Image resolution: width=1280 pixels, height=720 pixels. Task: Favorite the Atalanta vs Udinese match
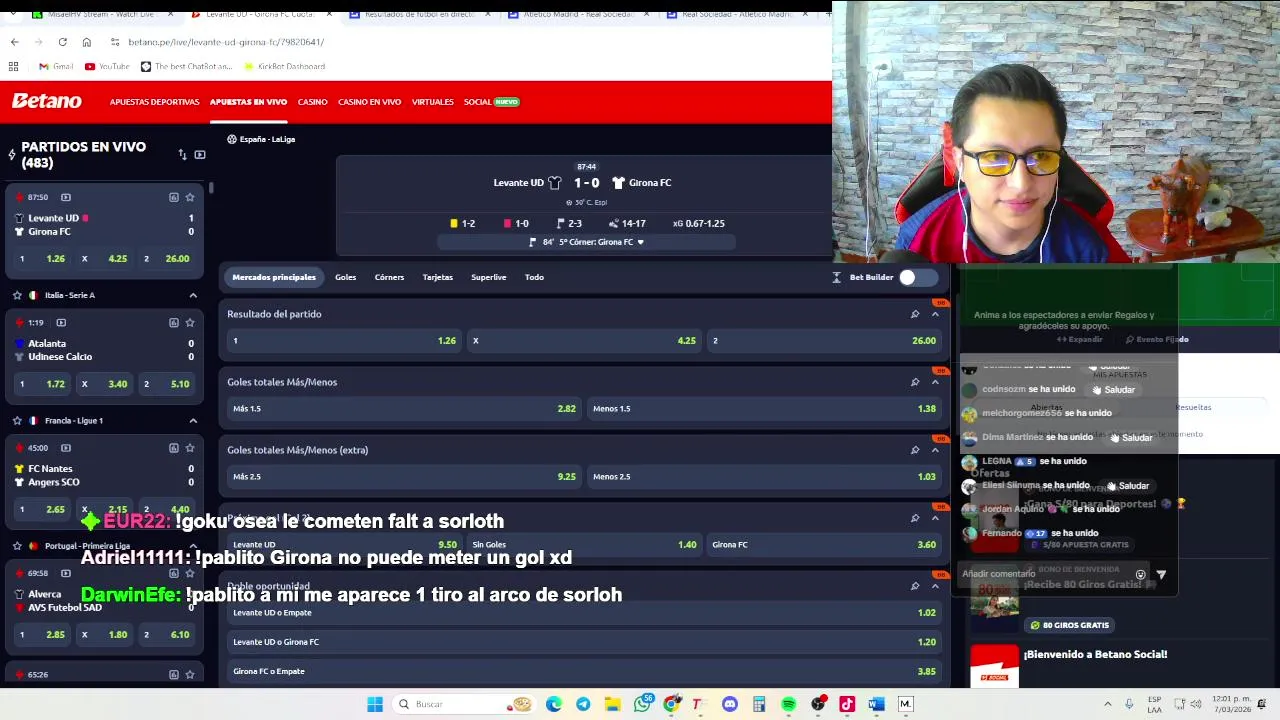point(190,323)
